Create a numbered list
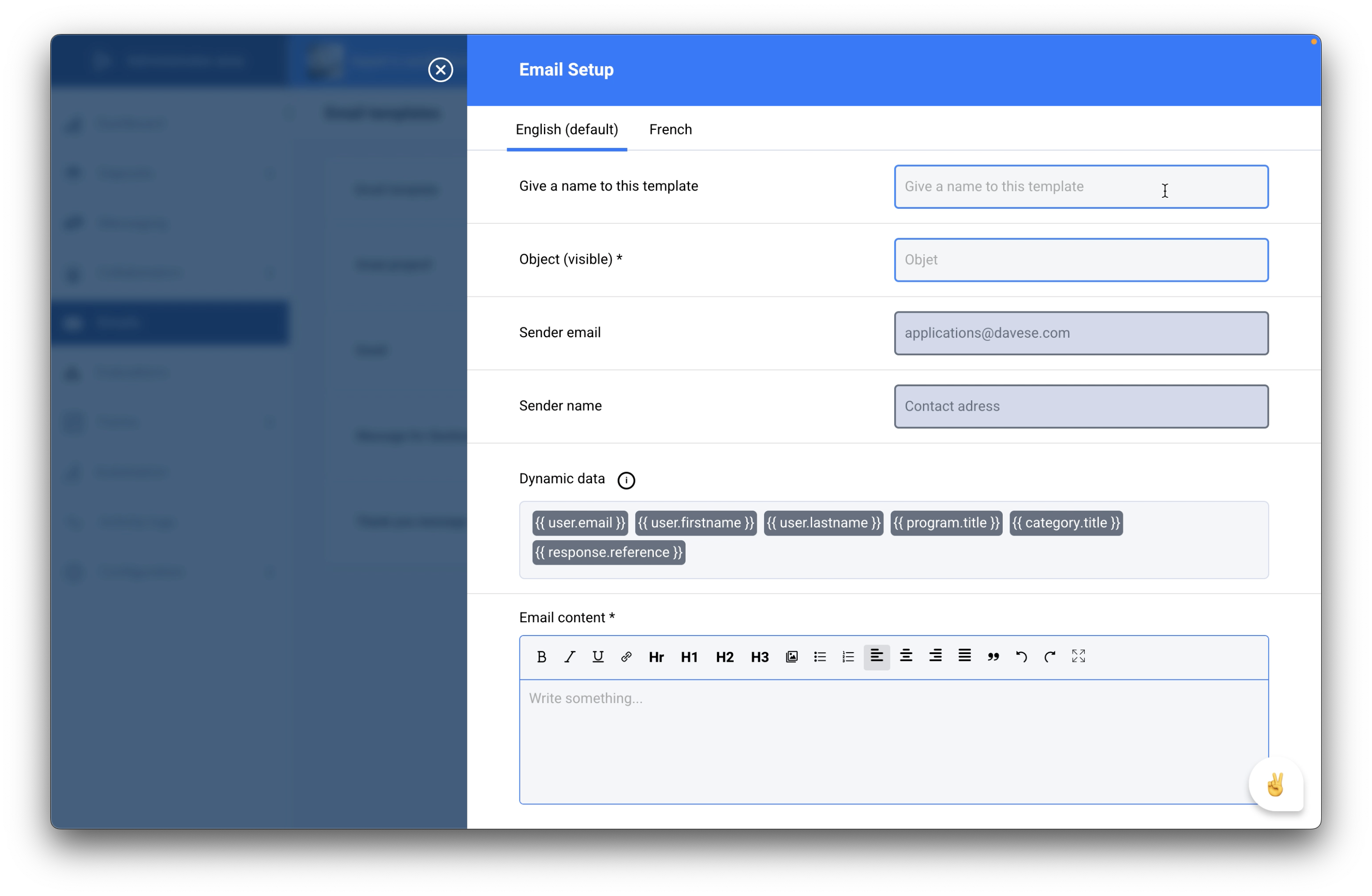This screenshot has height=896, width=1372. click(848, 657)
